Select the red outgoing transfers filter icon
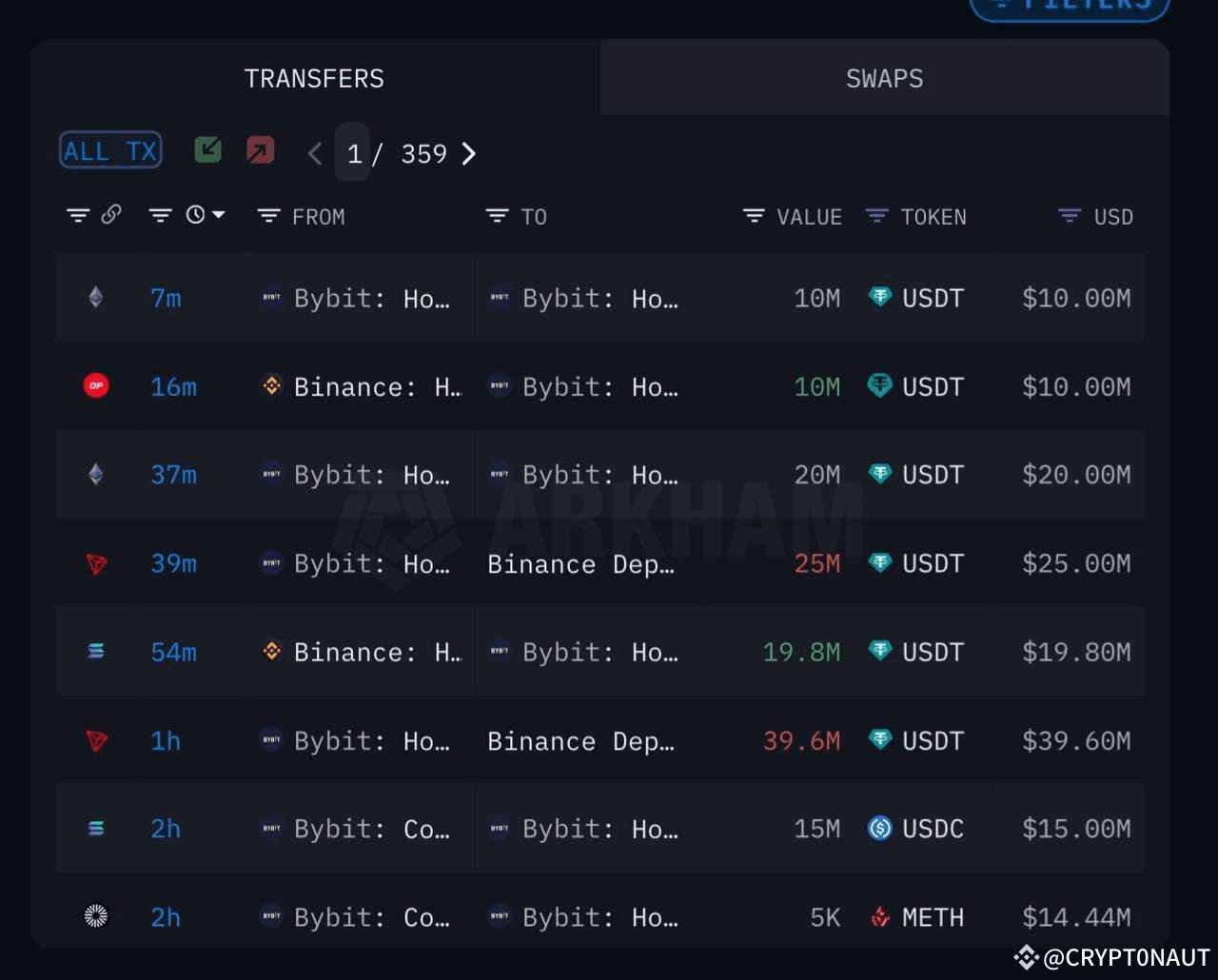 [x=260, y=149]
